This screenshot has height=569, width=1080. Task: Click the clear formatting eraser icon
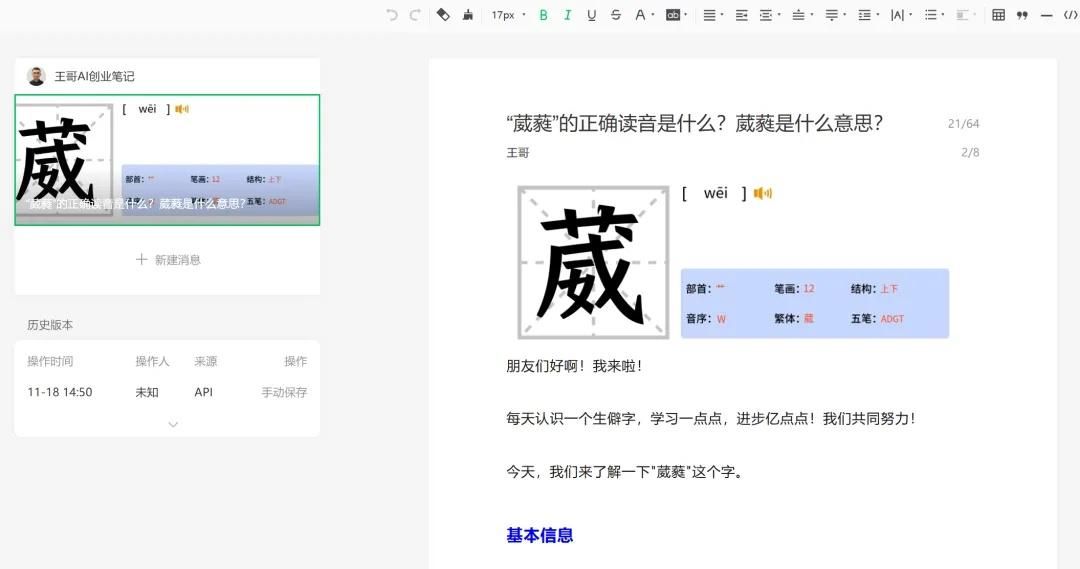tap(443, 15)
